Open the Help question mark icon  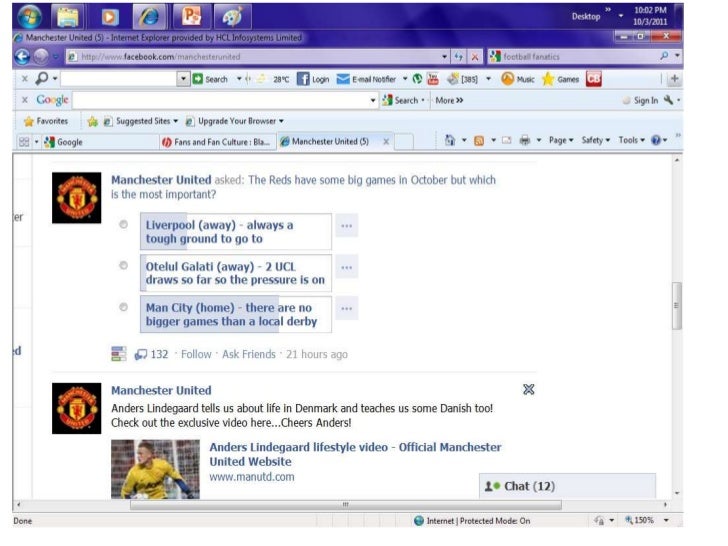[x=656, y=140]
